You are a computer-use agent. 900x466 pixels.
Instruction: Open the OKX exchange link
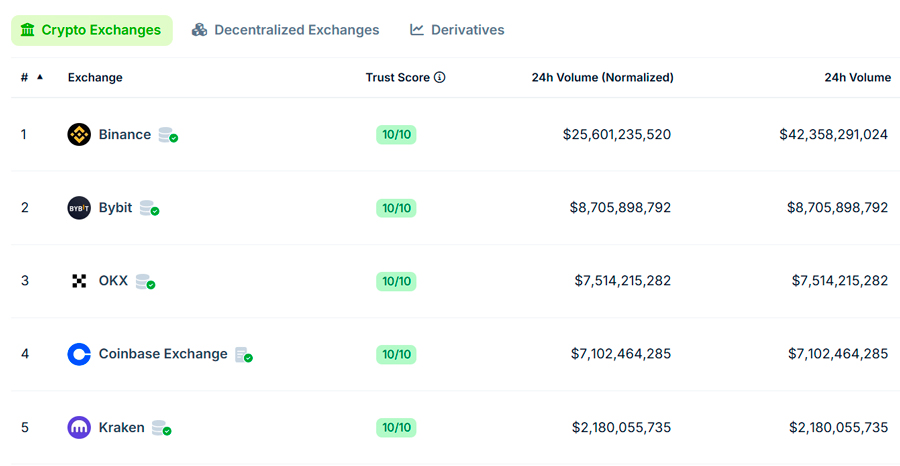(x=113, y=281)
